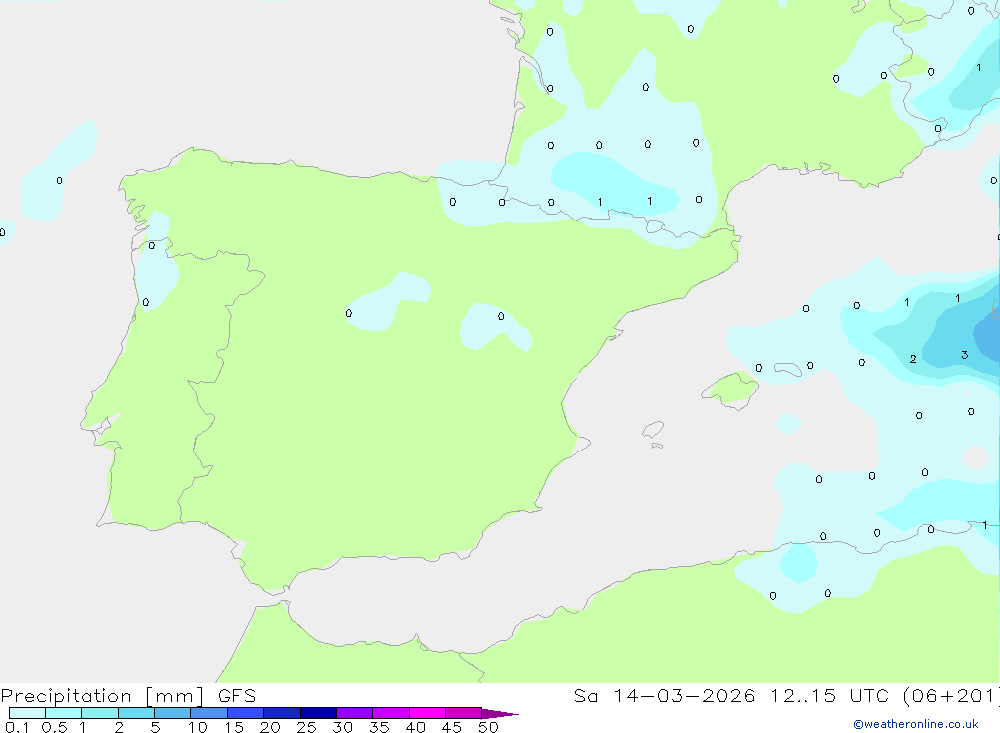
Task: Click the Mallorca island on the map
Action: click(x=730, y=390)
